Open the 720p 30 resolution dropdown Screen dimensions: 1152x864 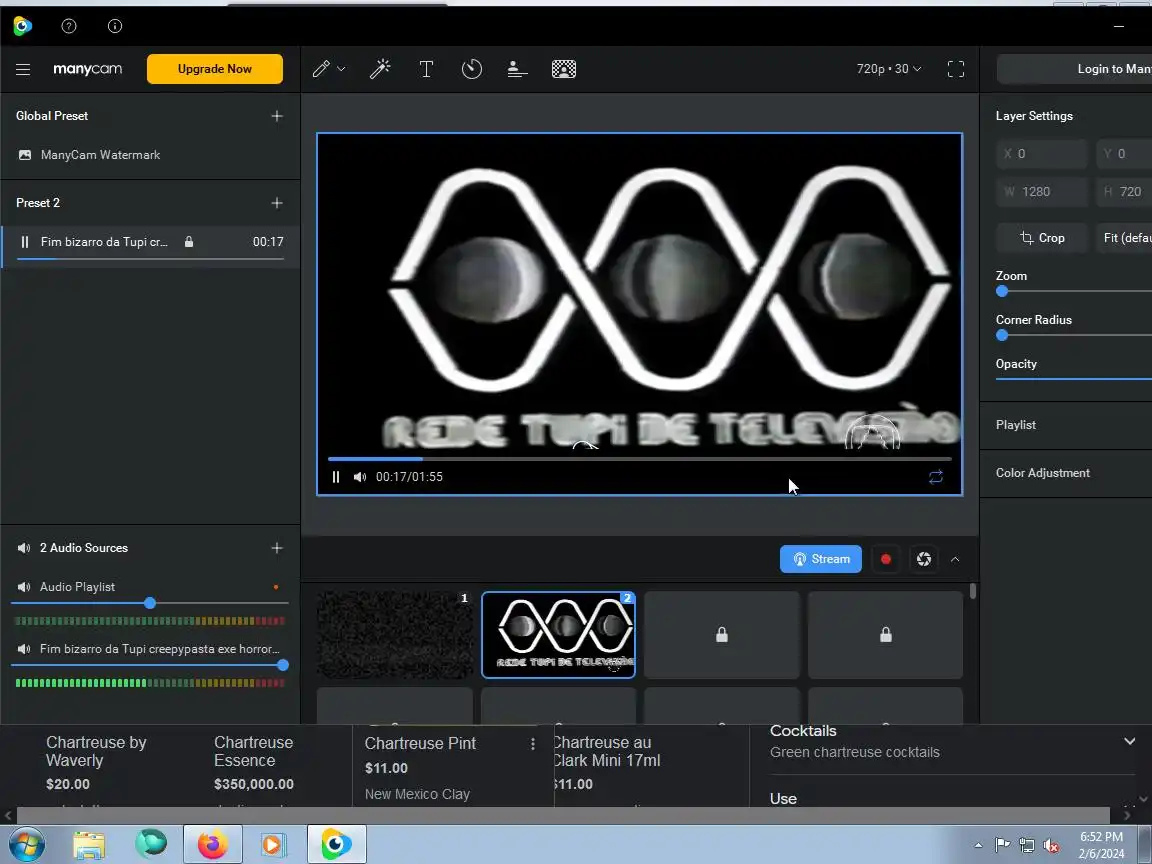[x=888, y=69]
